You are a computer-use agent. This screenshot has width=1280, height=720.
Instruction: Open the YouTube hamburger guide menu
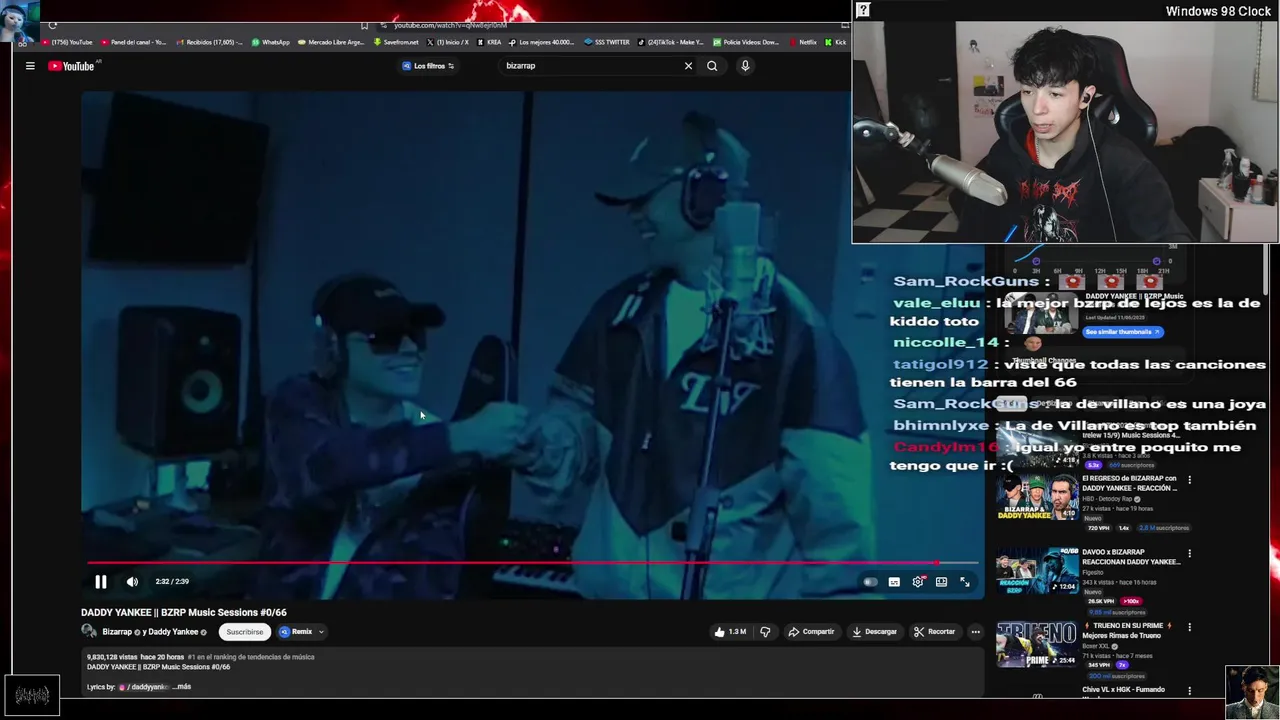pos(30,66)
